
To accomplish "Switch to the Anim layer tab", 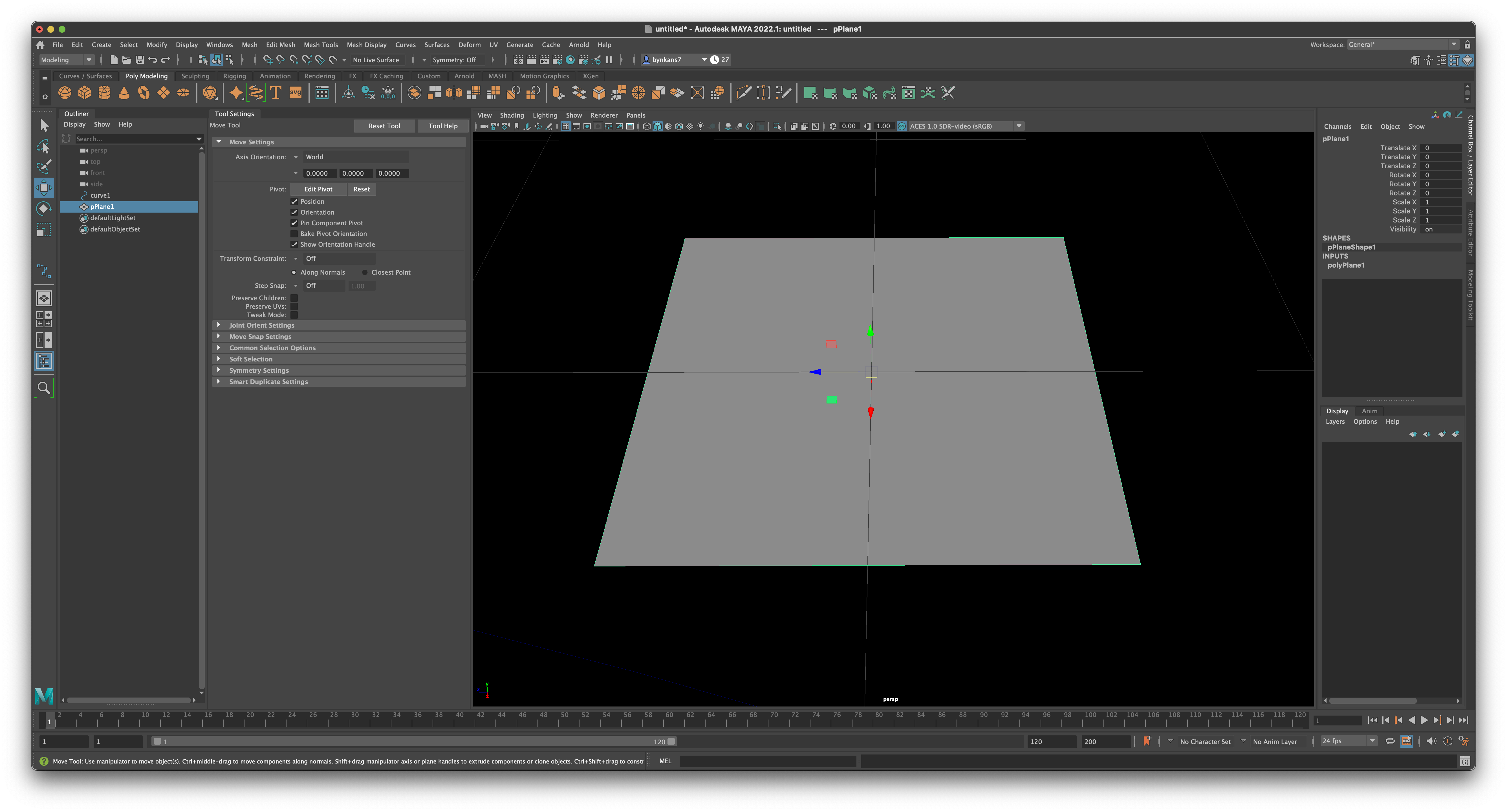I will pos(1369,411).
